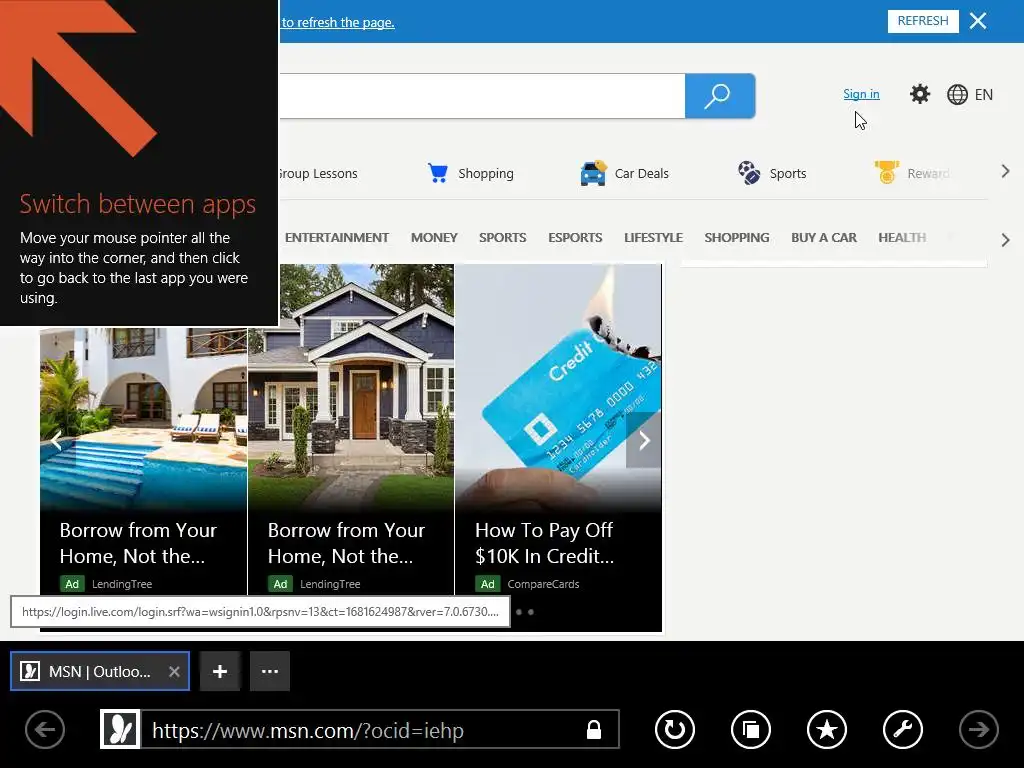The height and width of the screenshot is (768, 1024).
Task: Open the MONEY menu item
Action: click(x=434, y=238)
